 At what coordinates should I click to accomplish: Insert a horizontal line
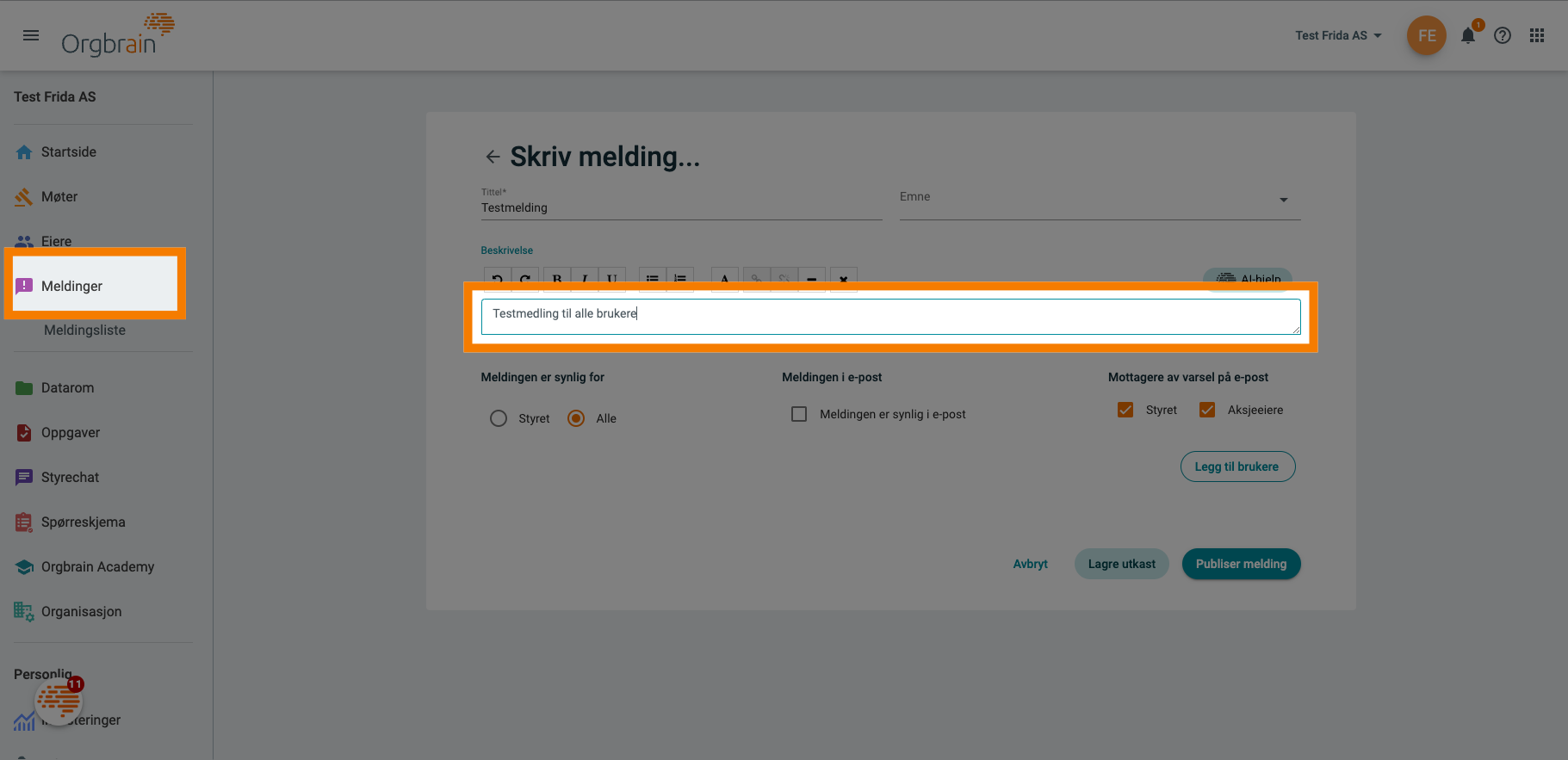(811, 280)
